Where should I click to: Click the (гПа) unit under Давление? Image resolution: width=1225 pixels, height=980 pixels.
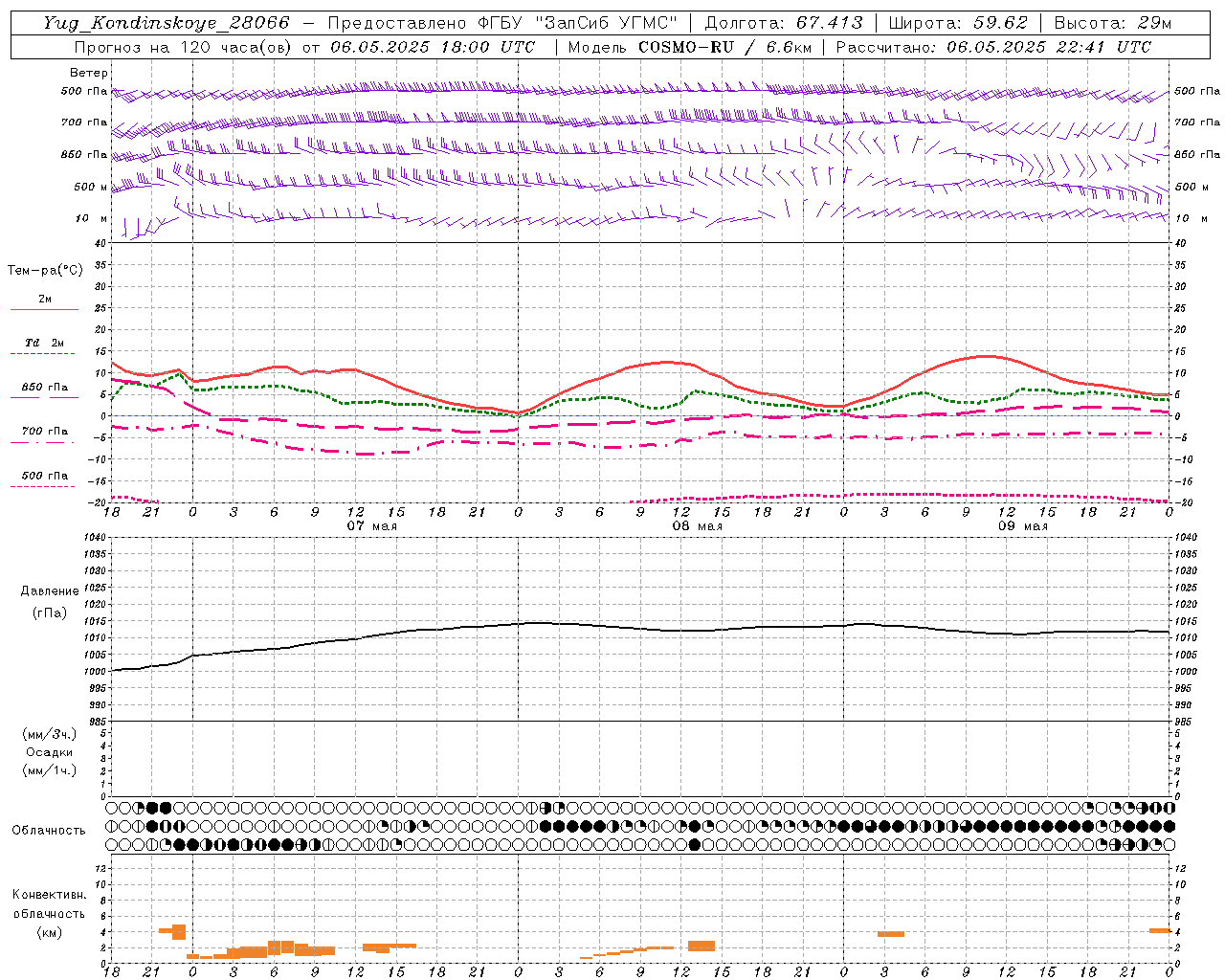click(x=50, y=613)
